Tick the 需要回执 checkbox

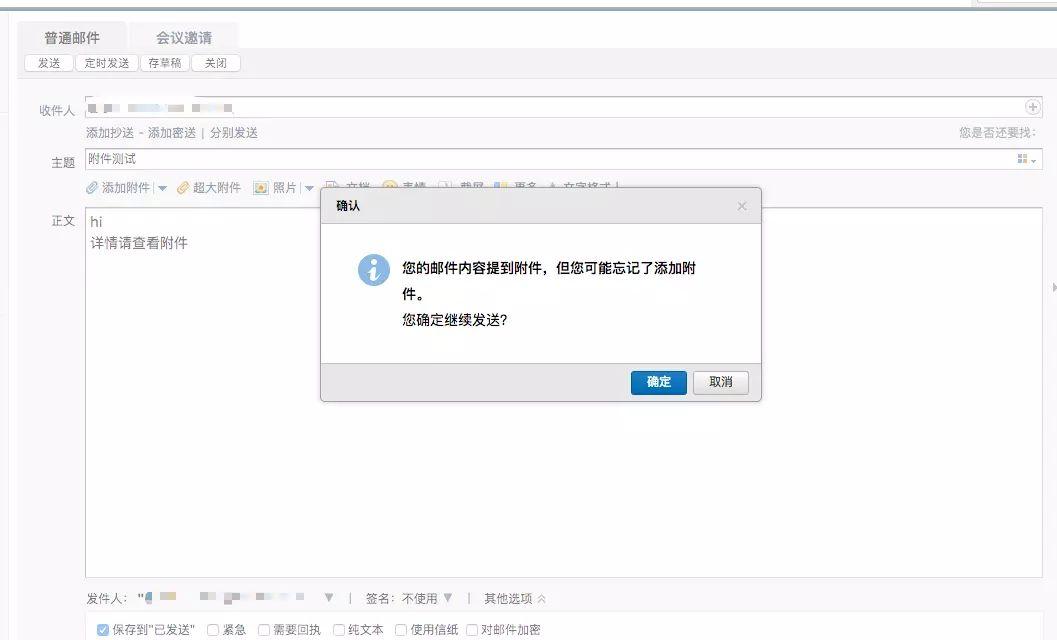(264, 630)
